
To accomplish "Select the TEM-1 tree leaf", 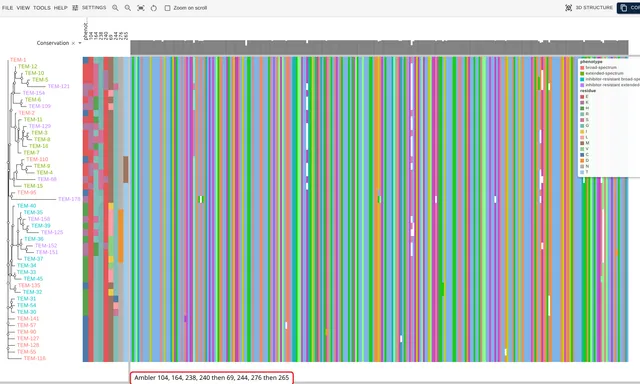I will (18, 60).
